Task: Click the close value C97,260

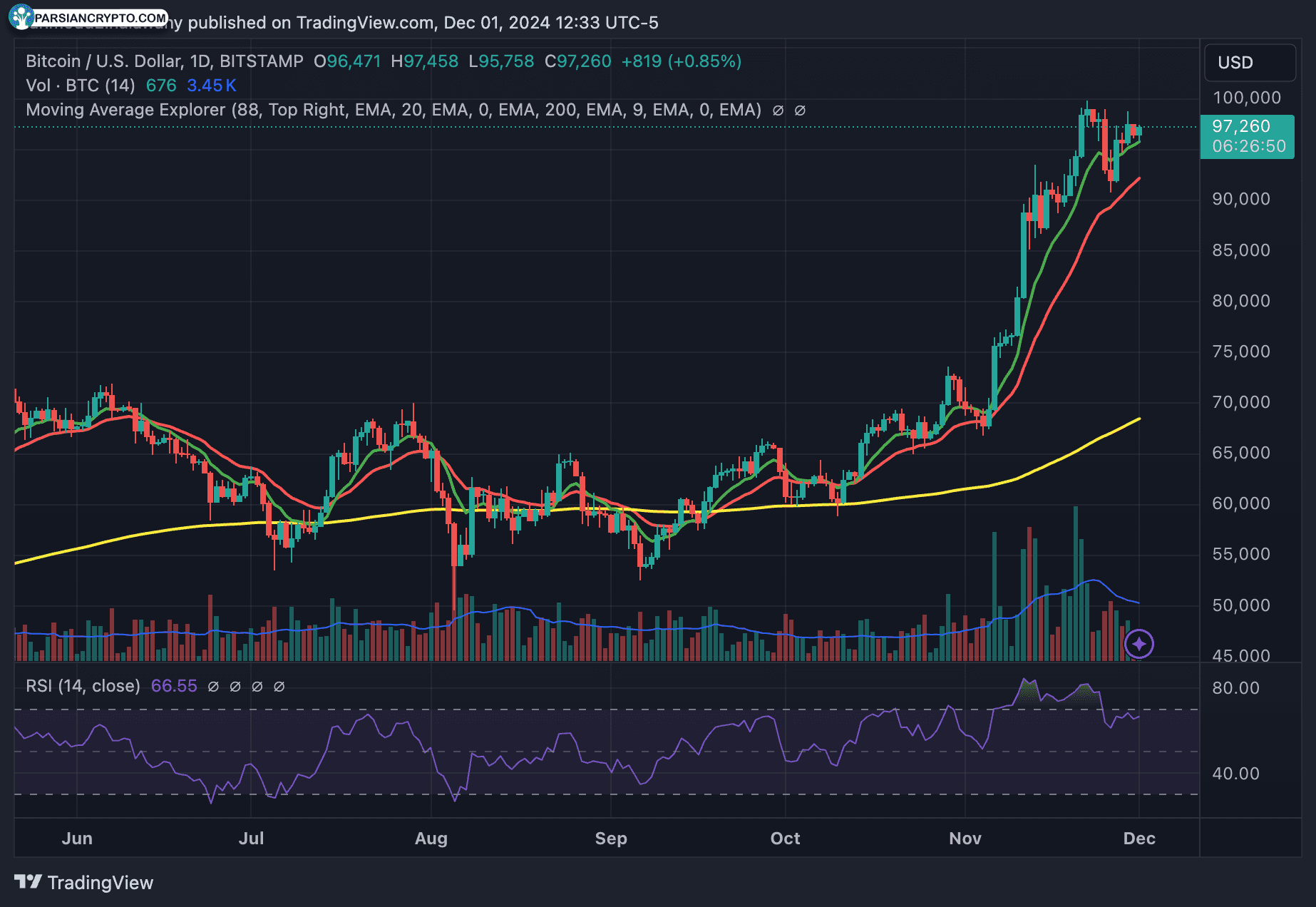Action: pos(578,61)
